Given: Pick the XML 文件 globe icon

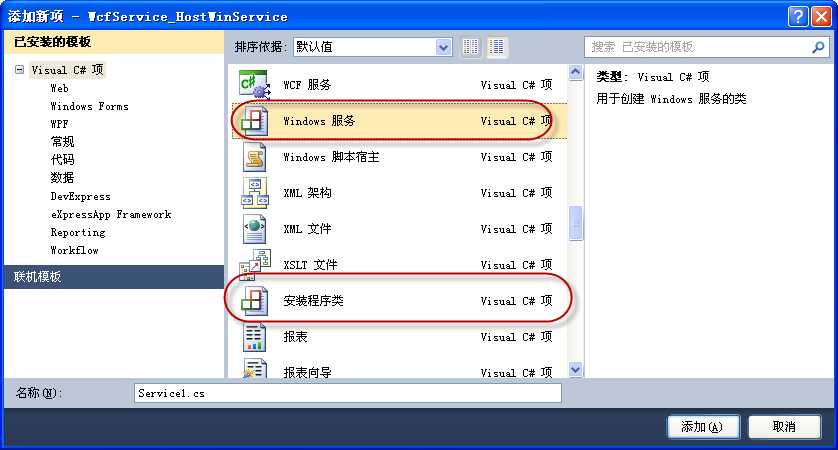Looking at the screenshot, I should [x=254, y=229].
